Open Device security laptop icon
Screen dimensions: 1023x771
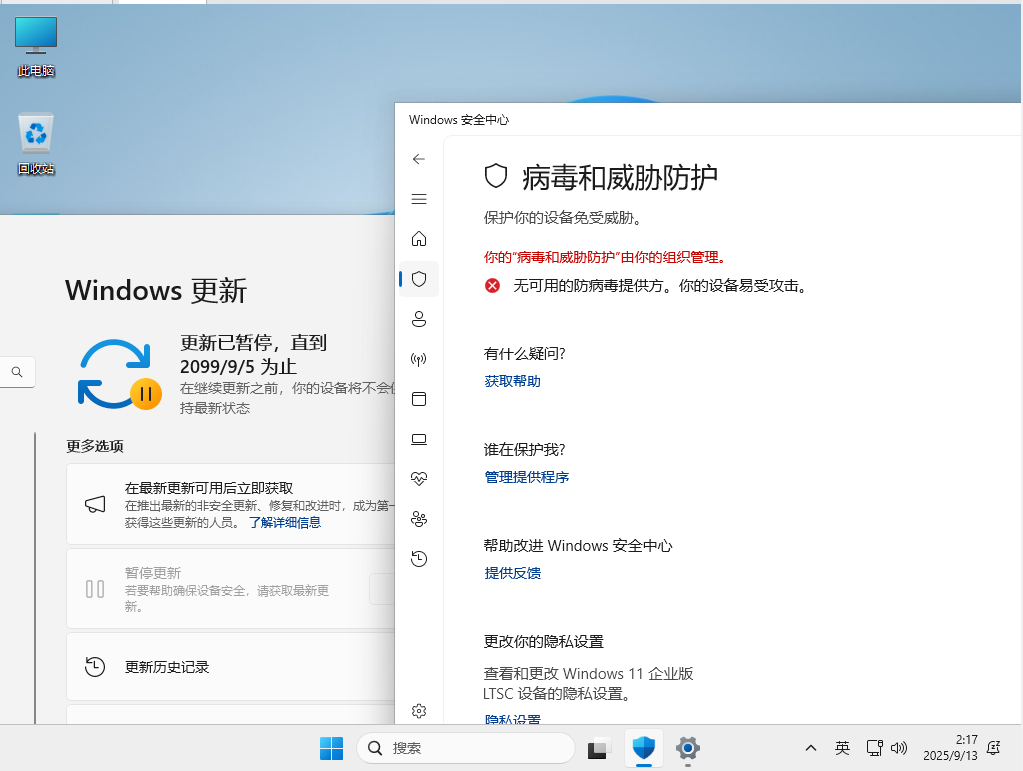(419, 439)
